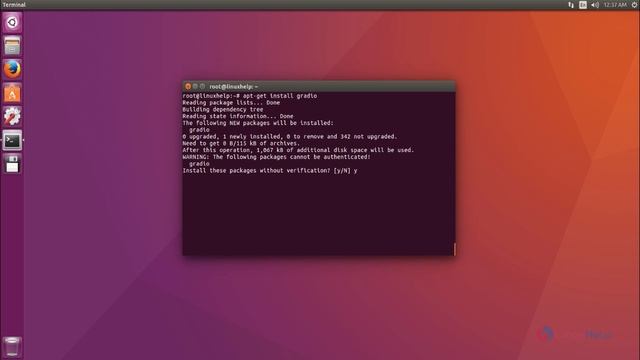Click 'After this operation' disk space line

[x=298, y=150]
